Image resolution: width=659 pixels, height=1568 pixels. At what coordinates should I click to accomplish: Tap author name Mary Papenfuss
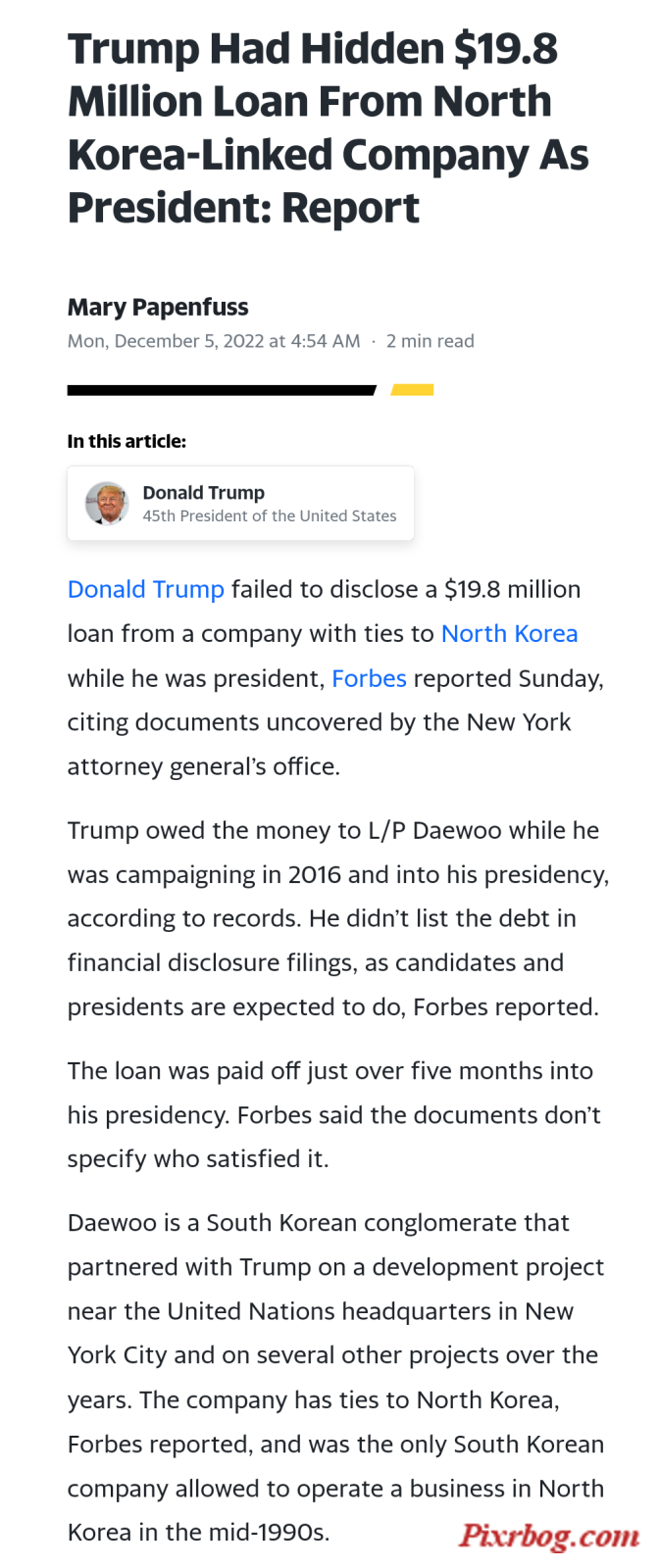coord(158,307)
